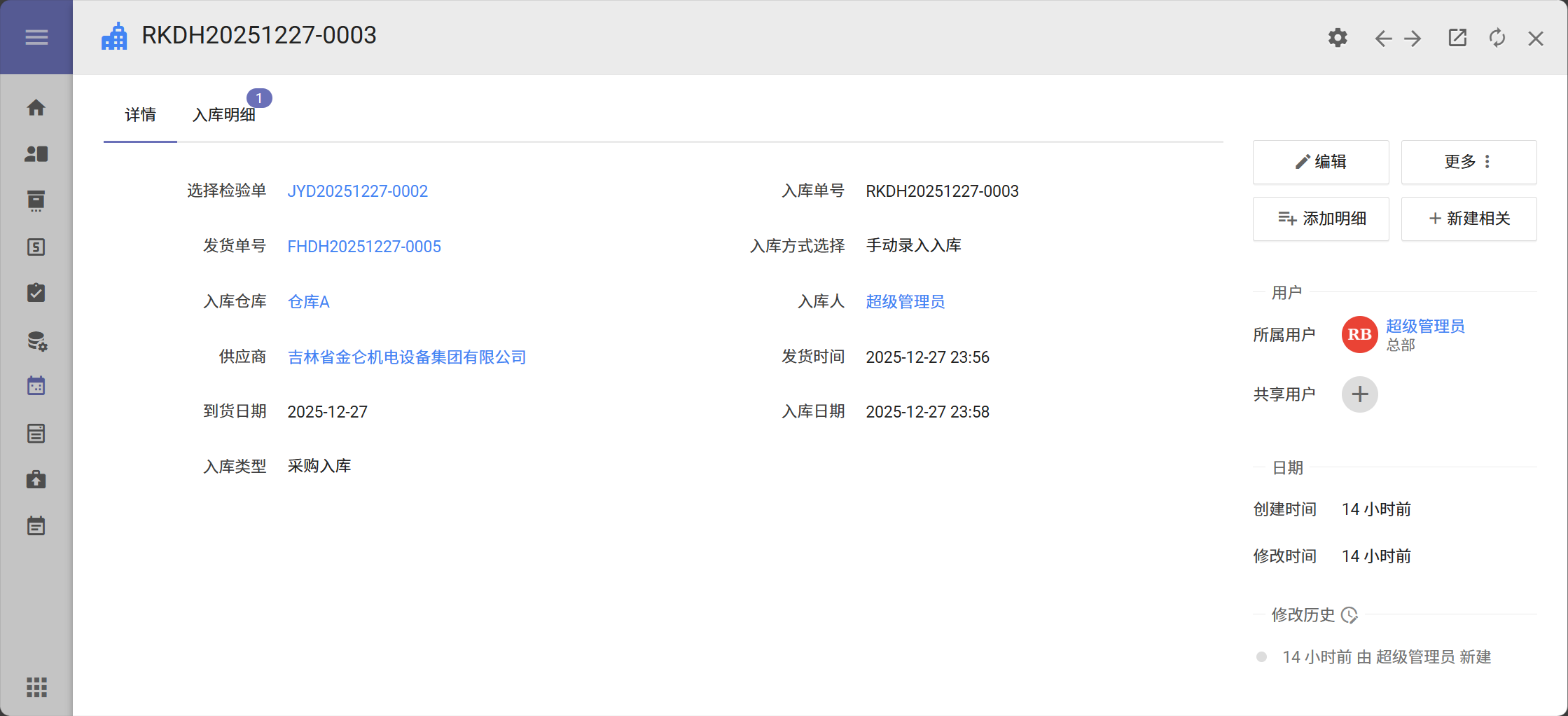Open the contacts sidebar icon
The width and height of the screenshot is (1568, 716).
(x=36, y=154)
